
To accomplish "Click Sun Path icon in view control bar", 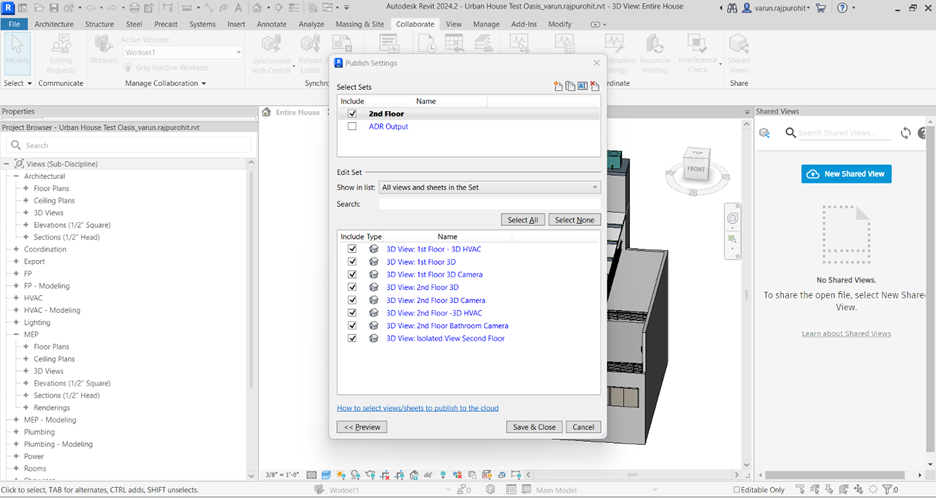I will click(x=340, y=475).
